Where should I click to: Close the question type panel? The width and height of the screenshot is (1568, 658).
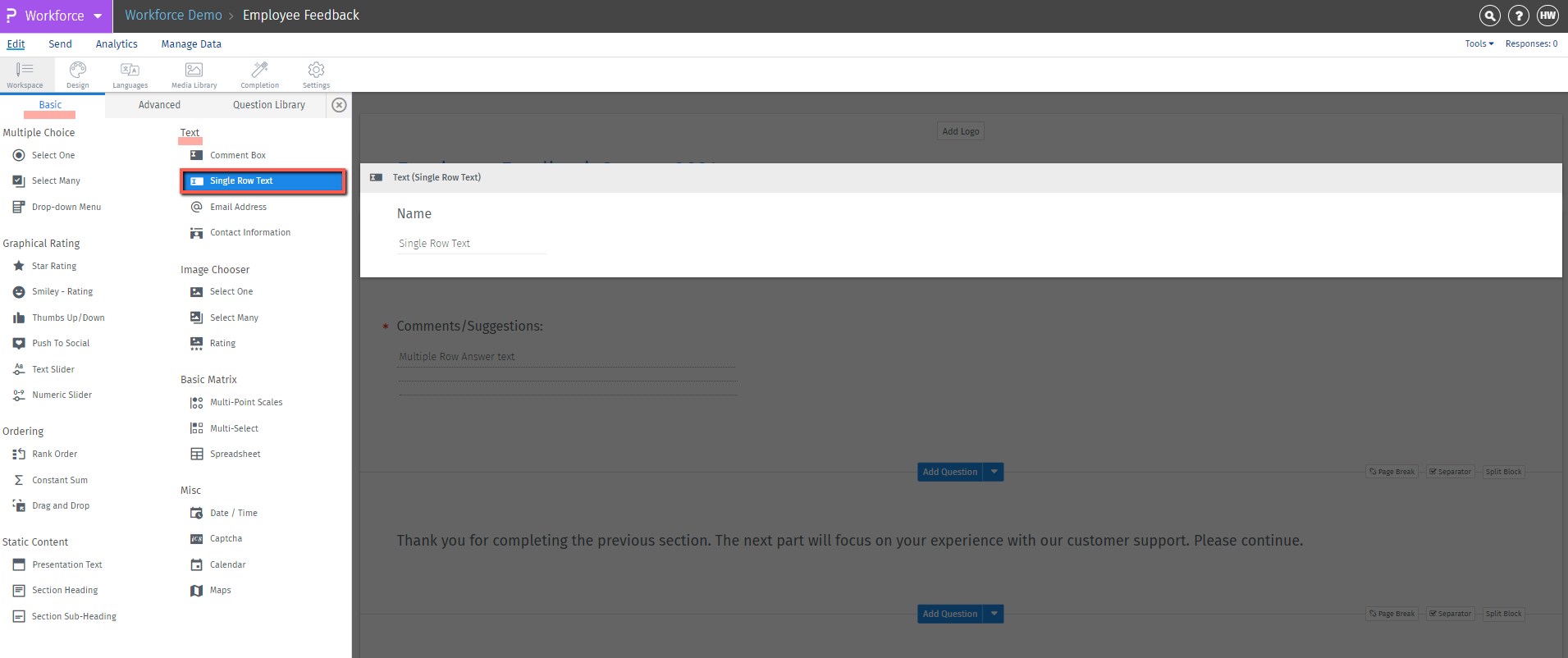pyautogui.click(x=339, y=105)
